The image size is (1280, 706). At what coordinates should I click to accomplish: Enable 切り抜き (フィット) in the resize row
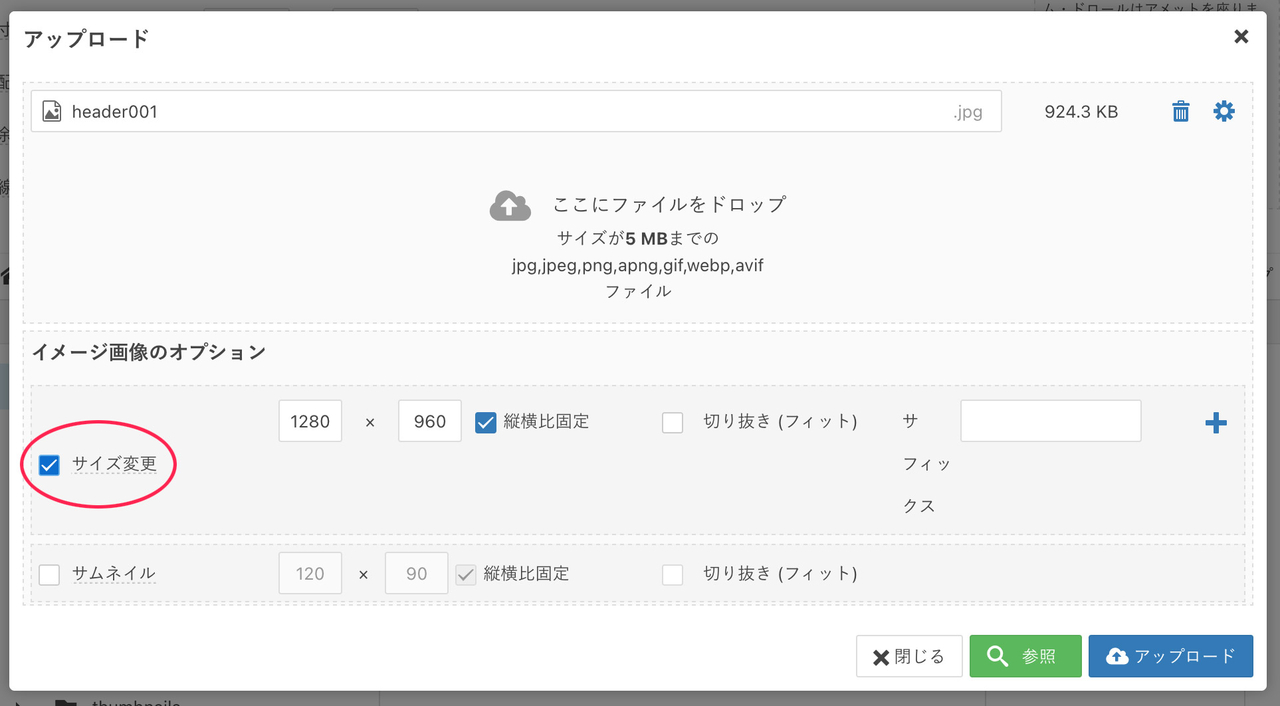[673, 422]
